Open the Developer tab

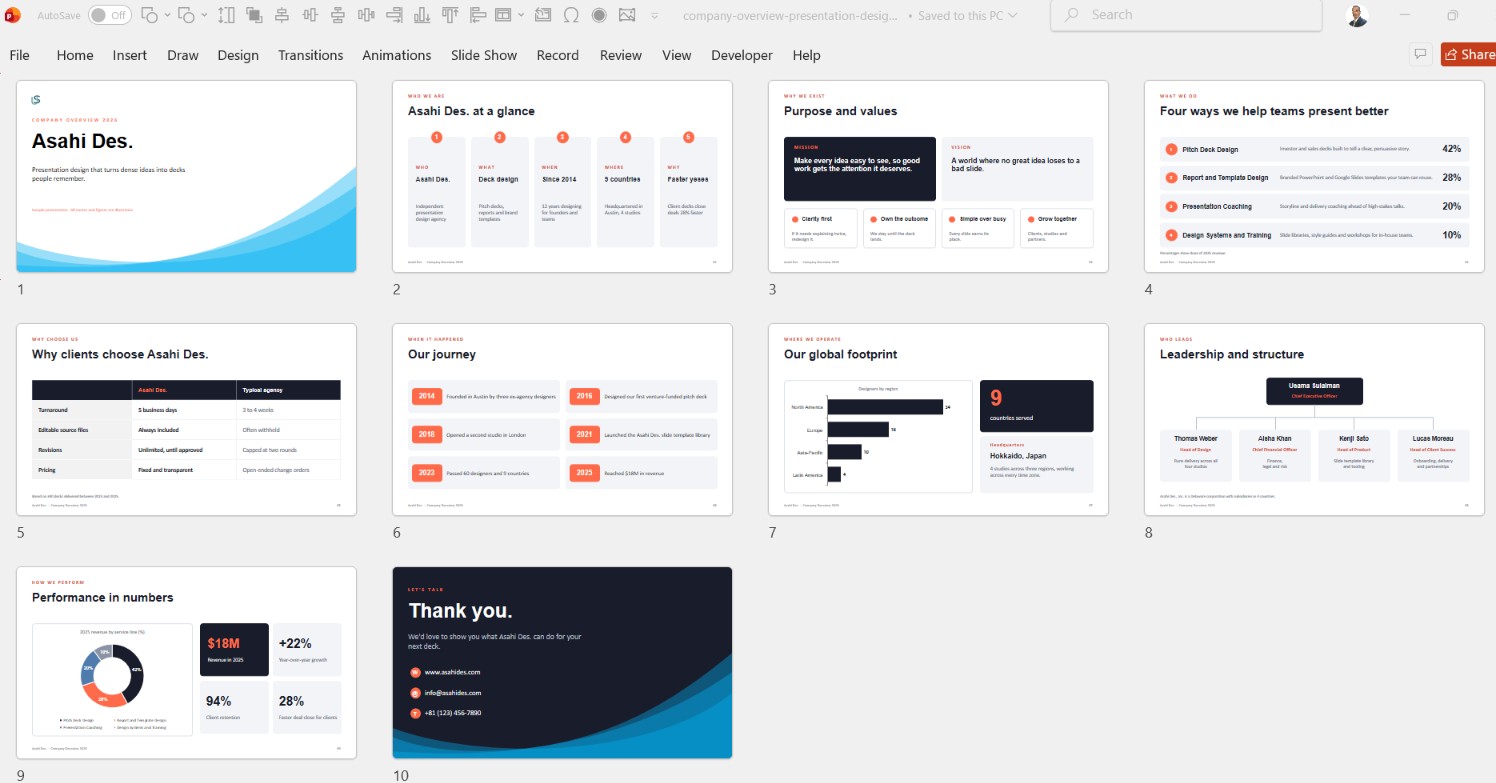[742, 55]
